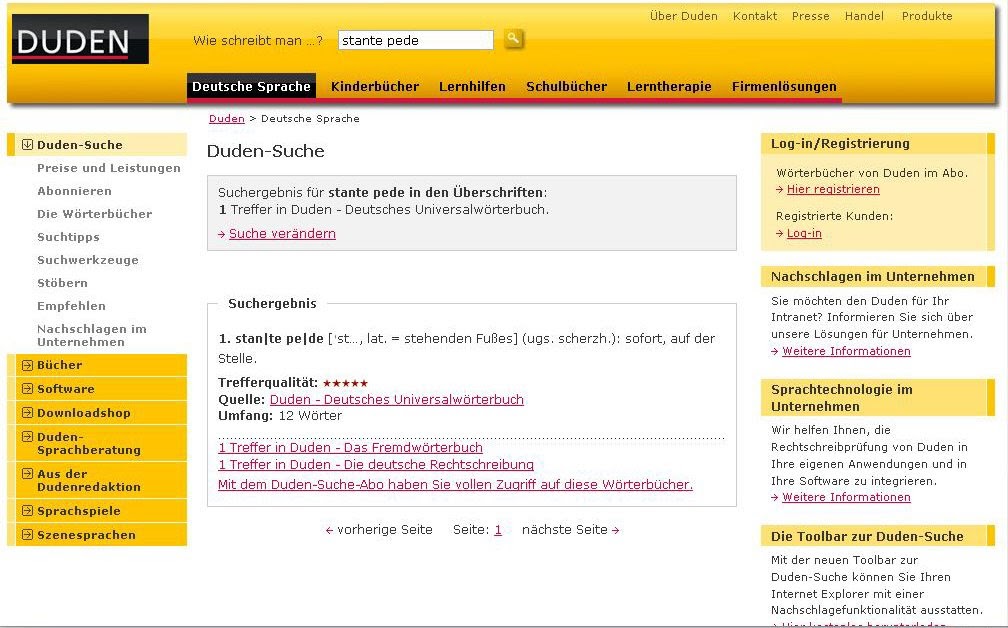Open '1 Treffer in Duden - Die deutsche Rechtschreibung'

tap(376, 464)
